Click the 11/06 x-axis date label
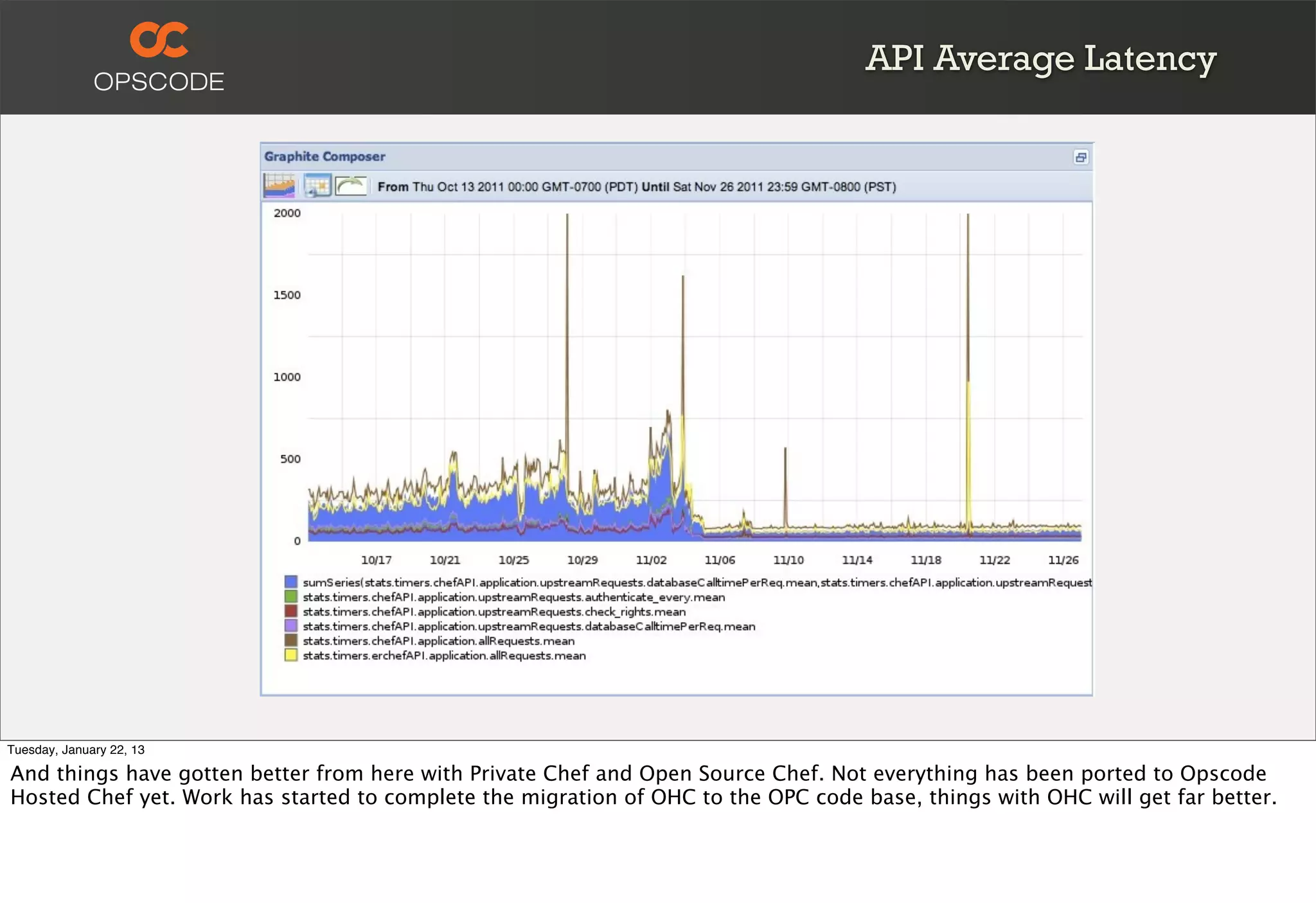 [720, 560]
